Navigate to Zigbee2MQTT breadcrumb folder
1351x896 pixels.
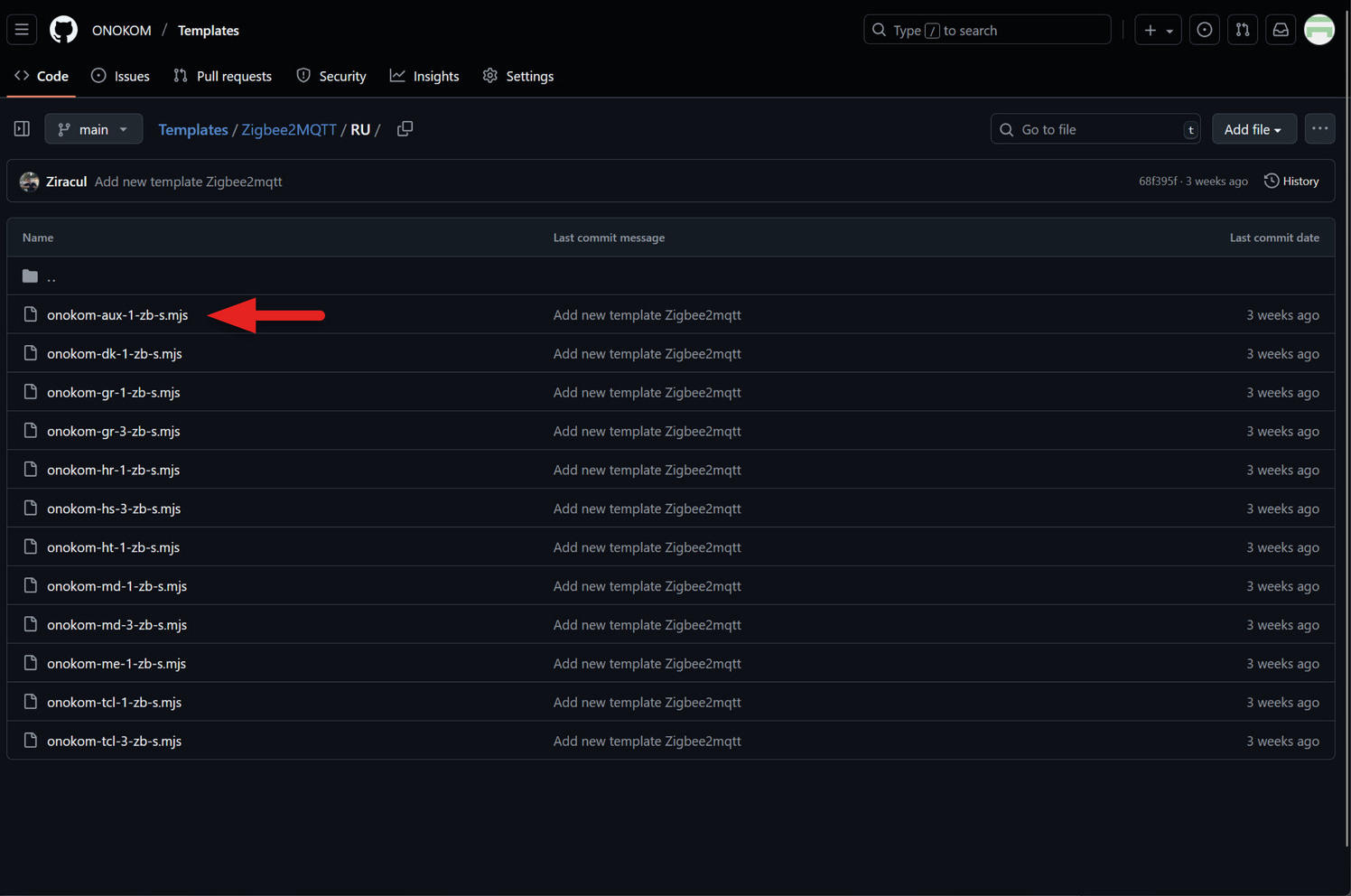click(288, 129)
